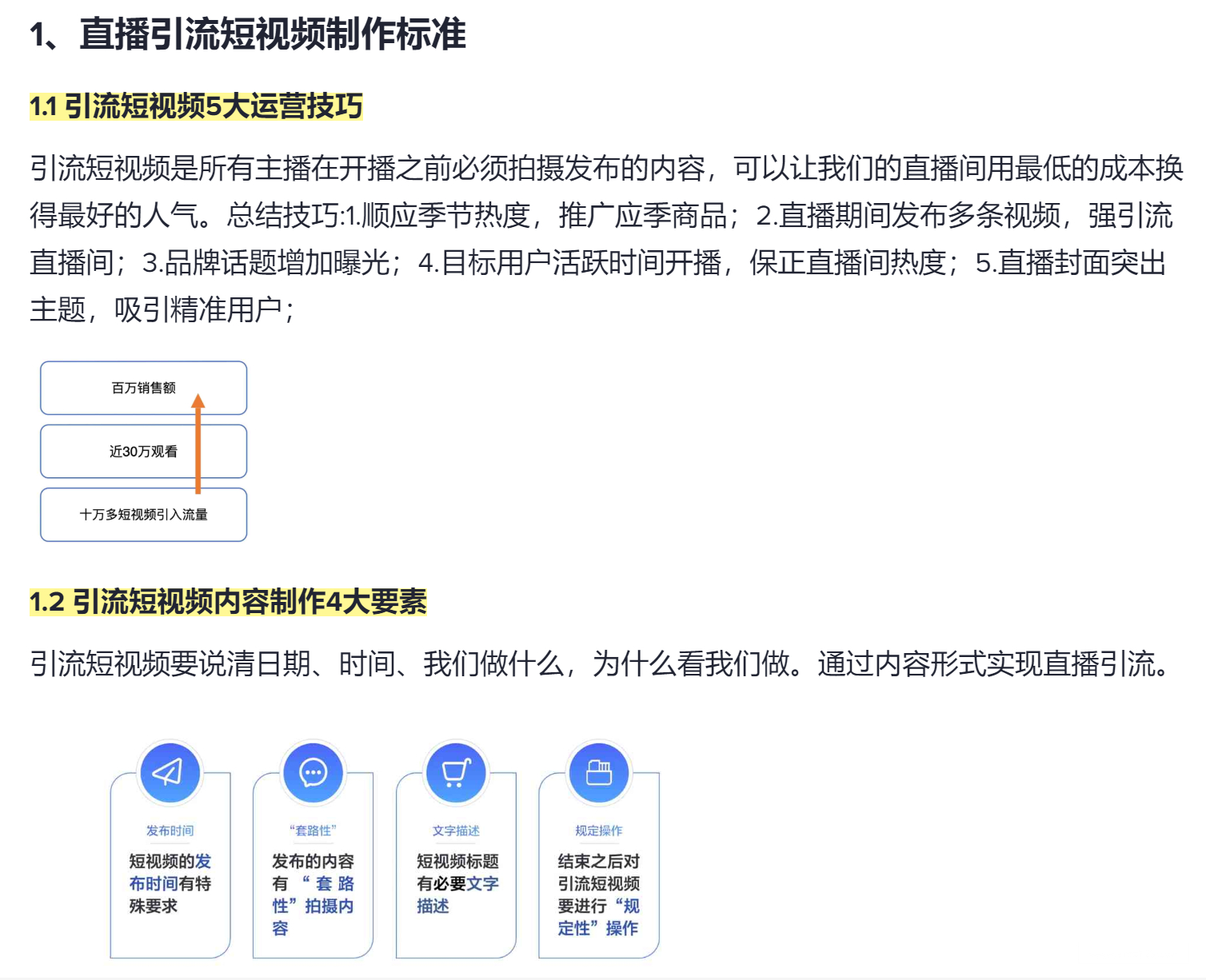Click the small 文字描述 card title
1206x980 pixels.
tap(456, 831)
